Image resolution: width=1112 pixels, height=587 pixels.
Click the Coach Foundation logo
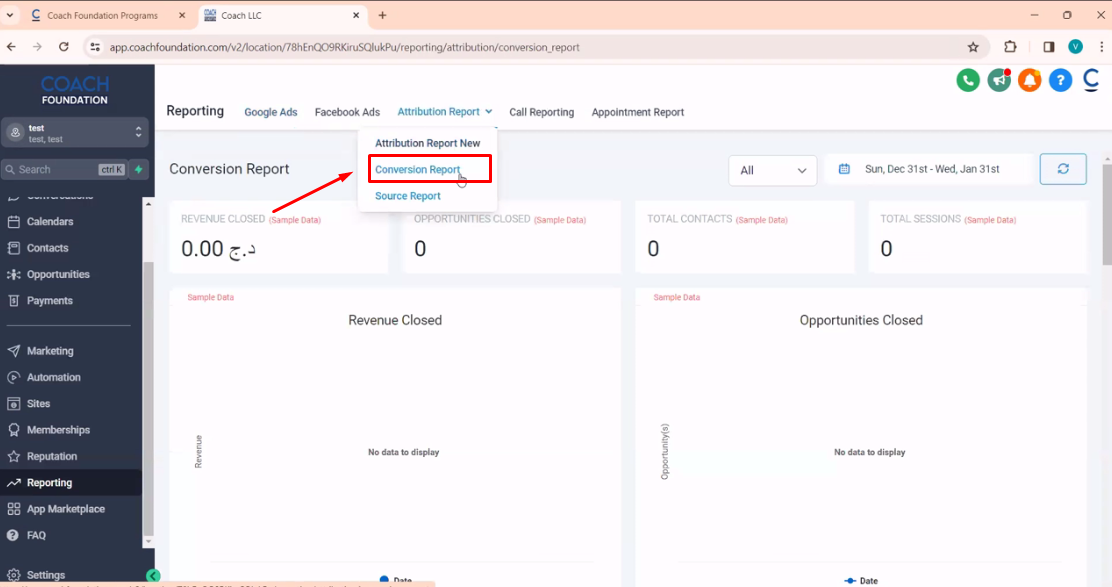(x=74, y=90)
